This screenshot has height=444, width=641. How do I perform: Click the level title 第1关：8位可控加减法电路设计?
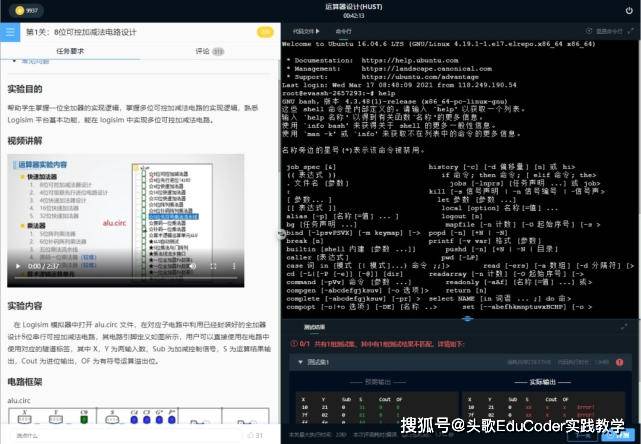pyautogui.click(x=81, y=32)
